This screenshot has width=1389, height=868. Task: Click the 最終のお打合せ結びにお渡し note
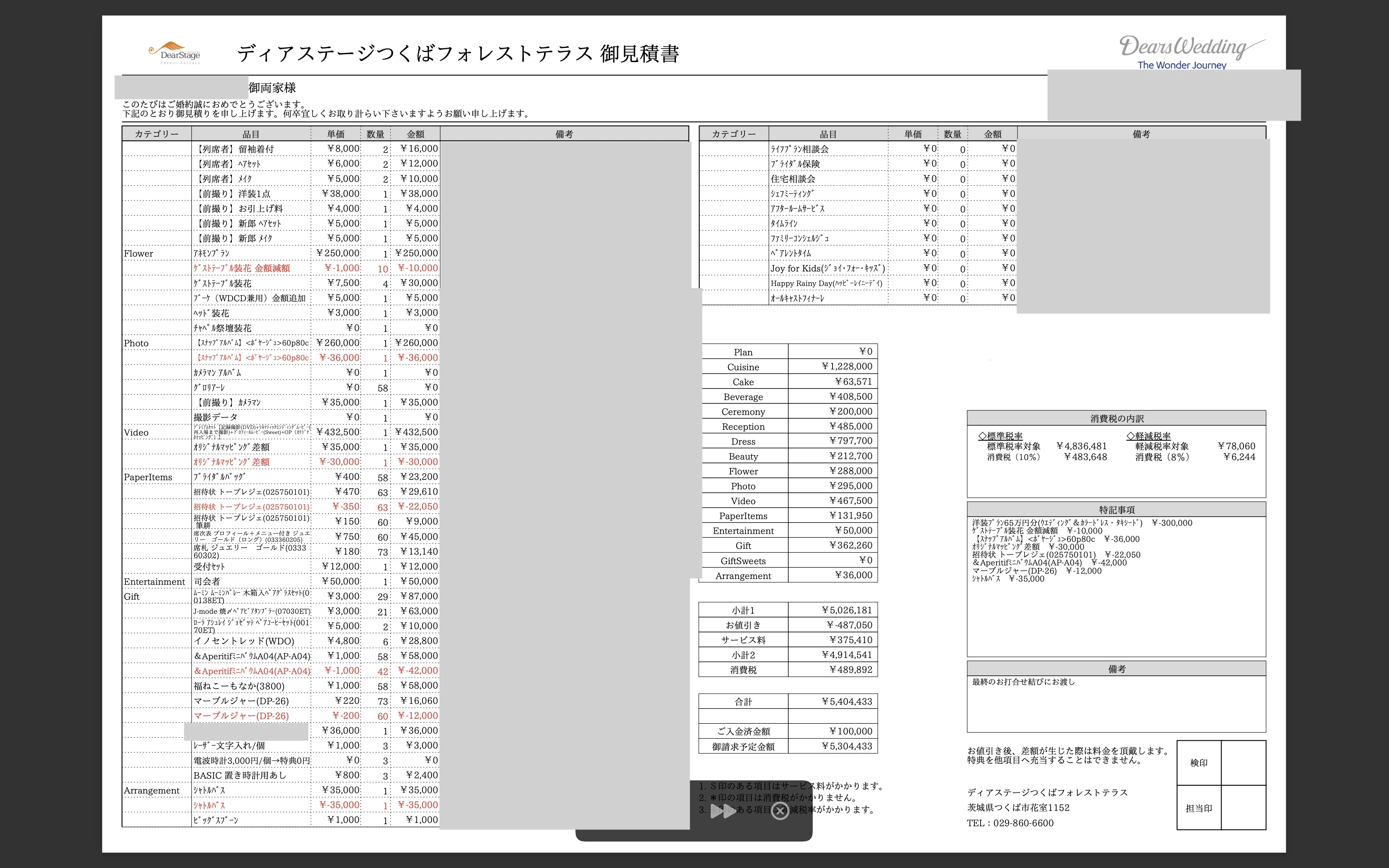click(1024, 682)
